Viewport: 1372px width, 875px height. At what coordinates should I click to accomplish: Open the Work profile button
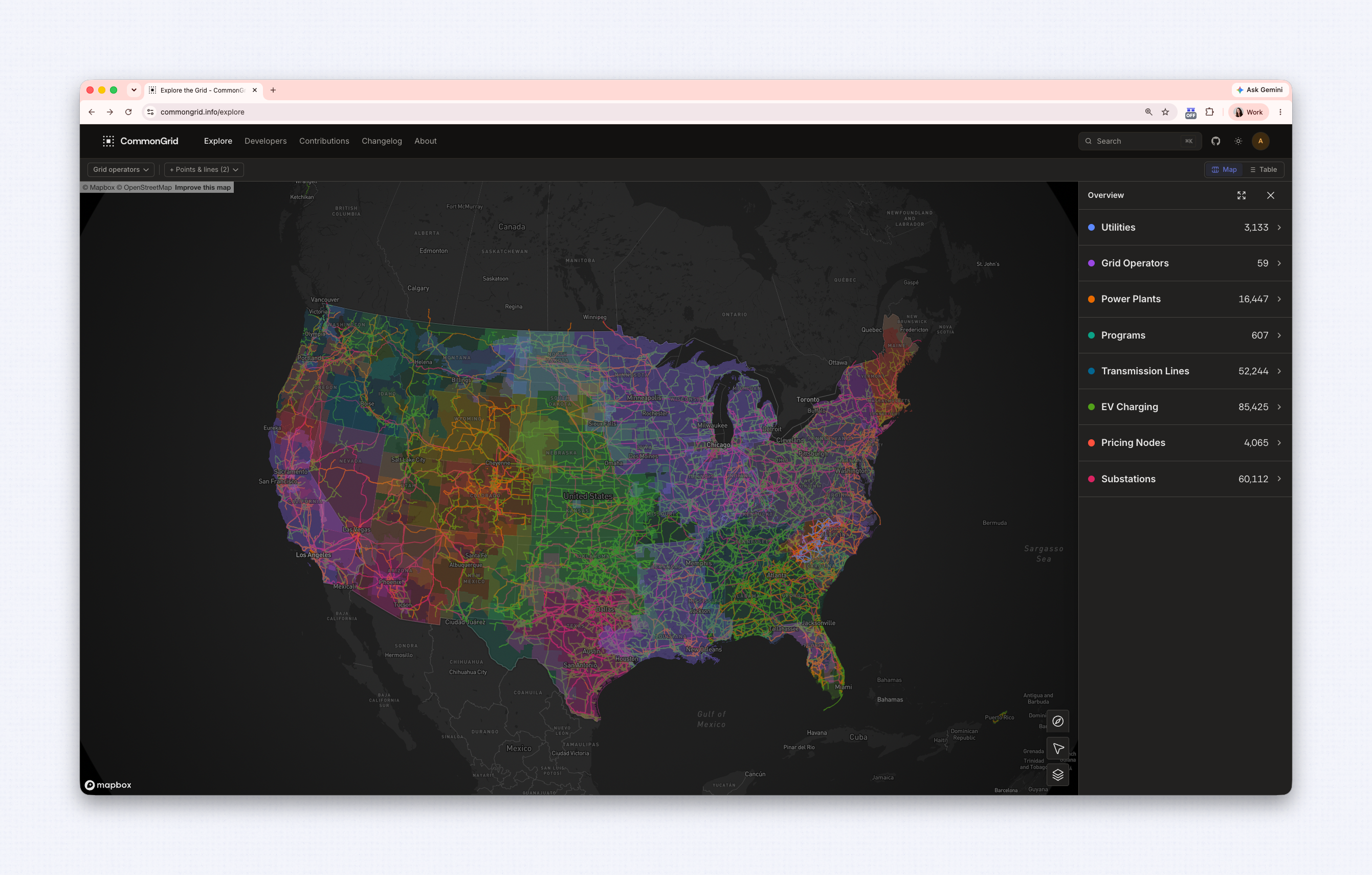click(1248, 112)
